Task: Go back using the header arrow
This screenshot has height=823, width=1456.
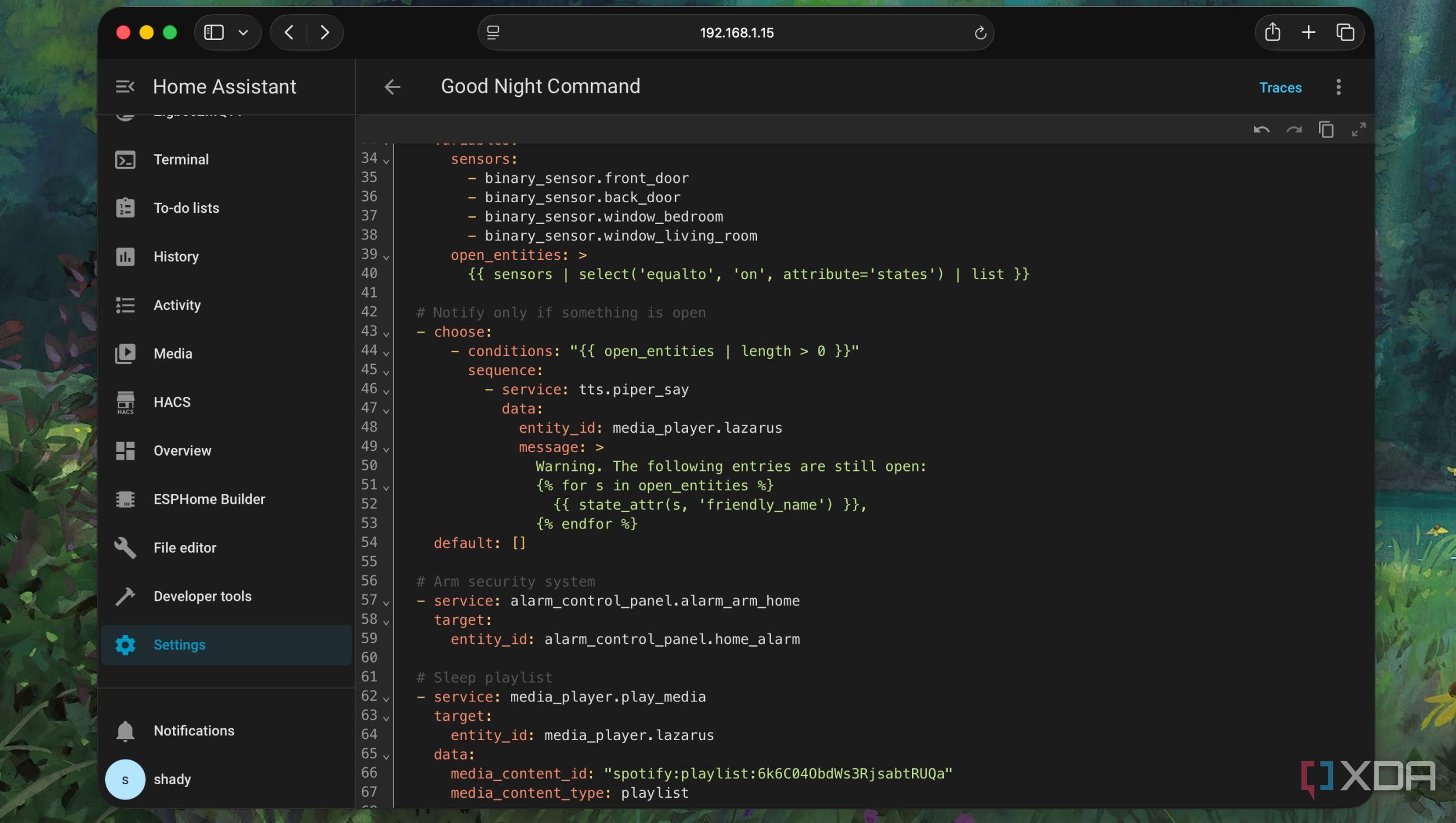Action: coord(392,87)
